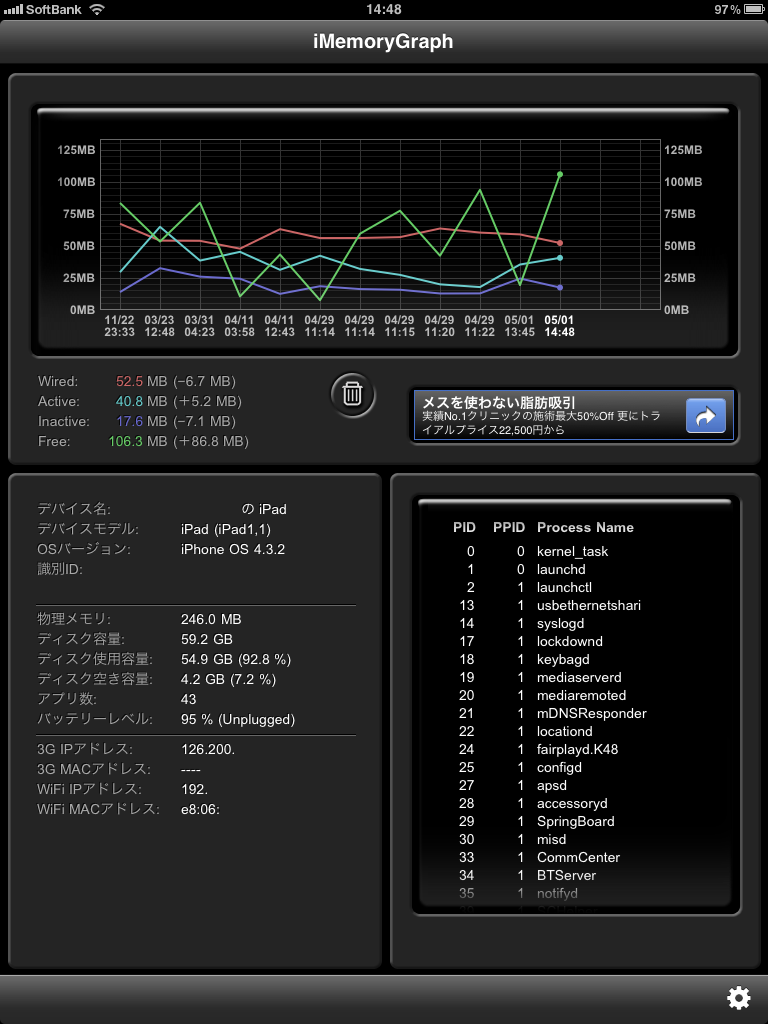Screen dimensions: 768x1024
Task: Tap the WiFi signal icon
Action: coord(97,9)
